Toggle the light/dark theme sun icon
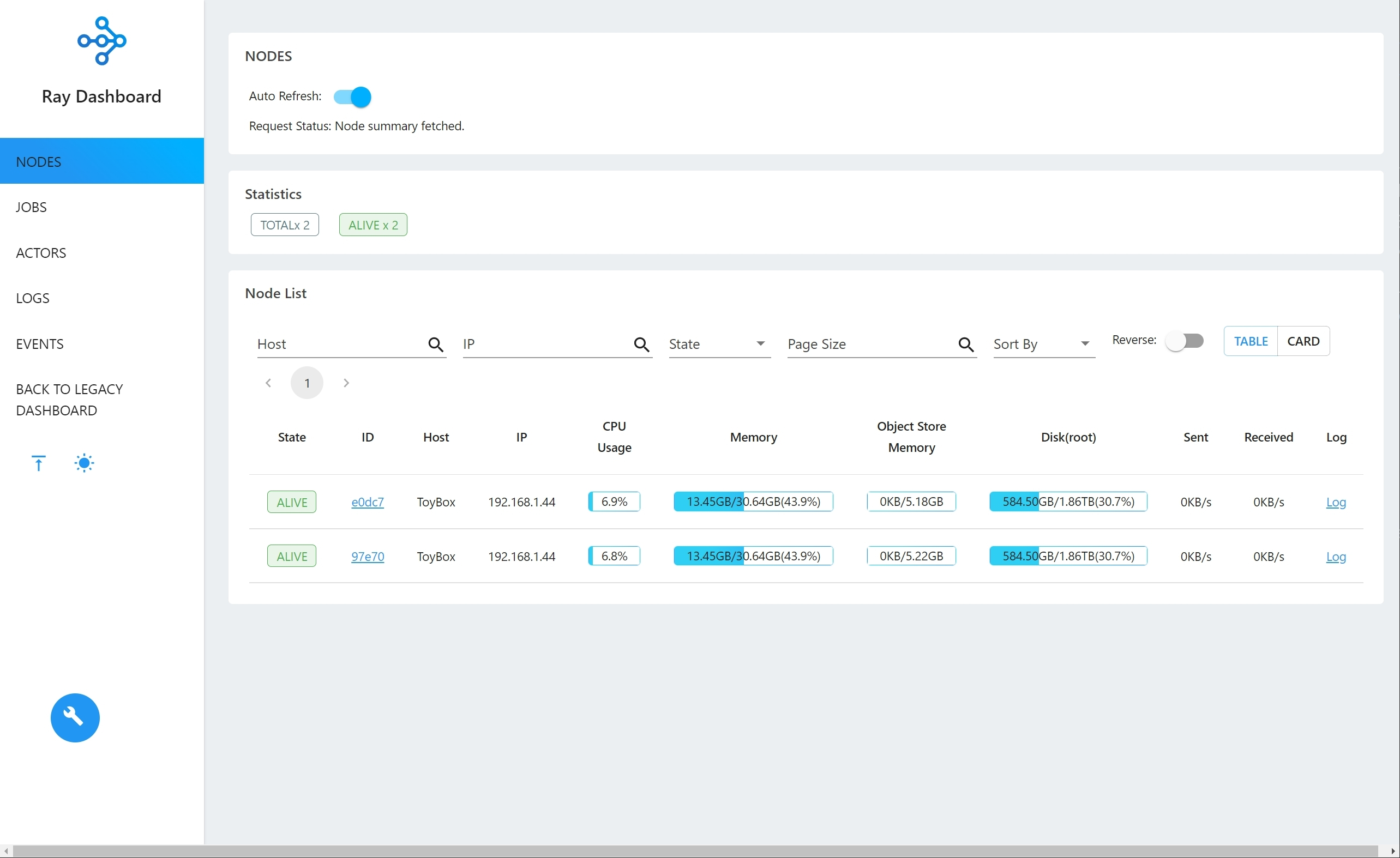This screenshot has height=858, width=1400. [84, 463]
